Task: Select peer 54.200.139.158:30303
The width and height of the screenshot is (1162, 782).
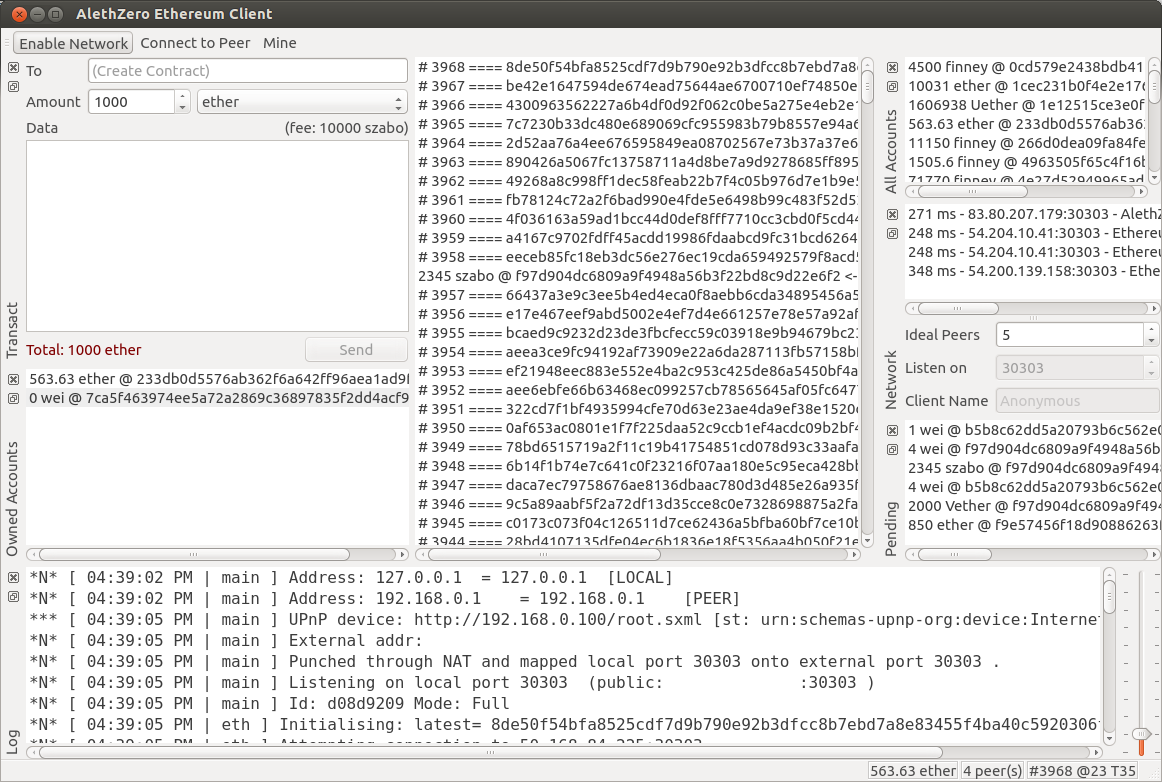Action: (x=1033, y=271)
